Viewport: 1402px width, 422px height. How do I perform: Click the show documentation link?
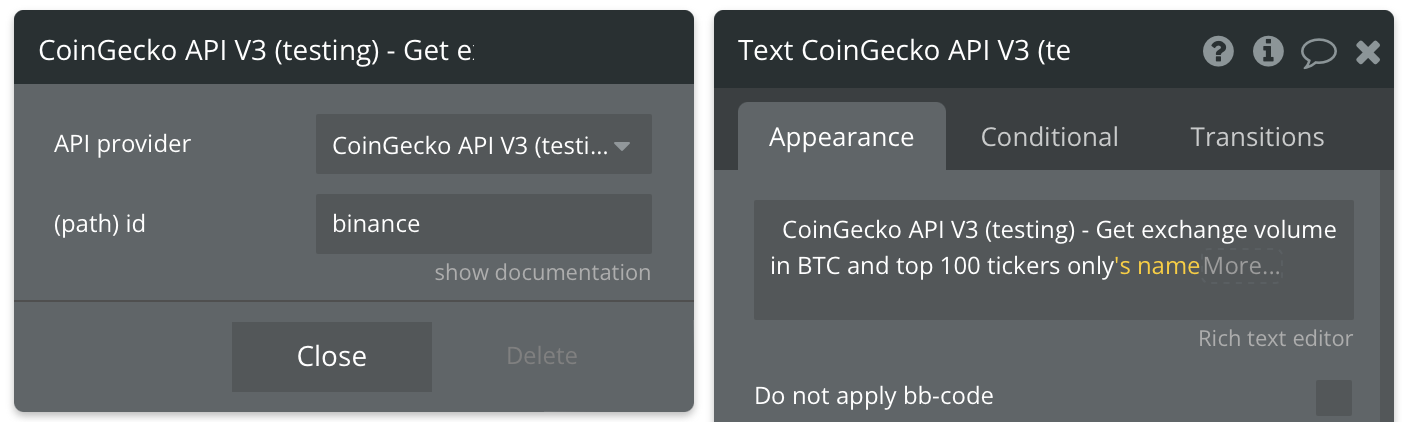coord(542,273)
